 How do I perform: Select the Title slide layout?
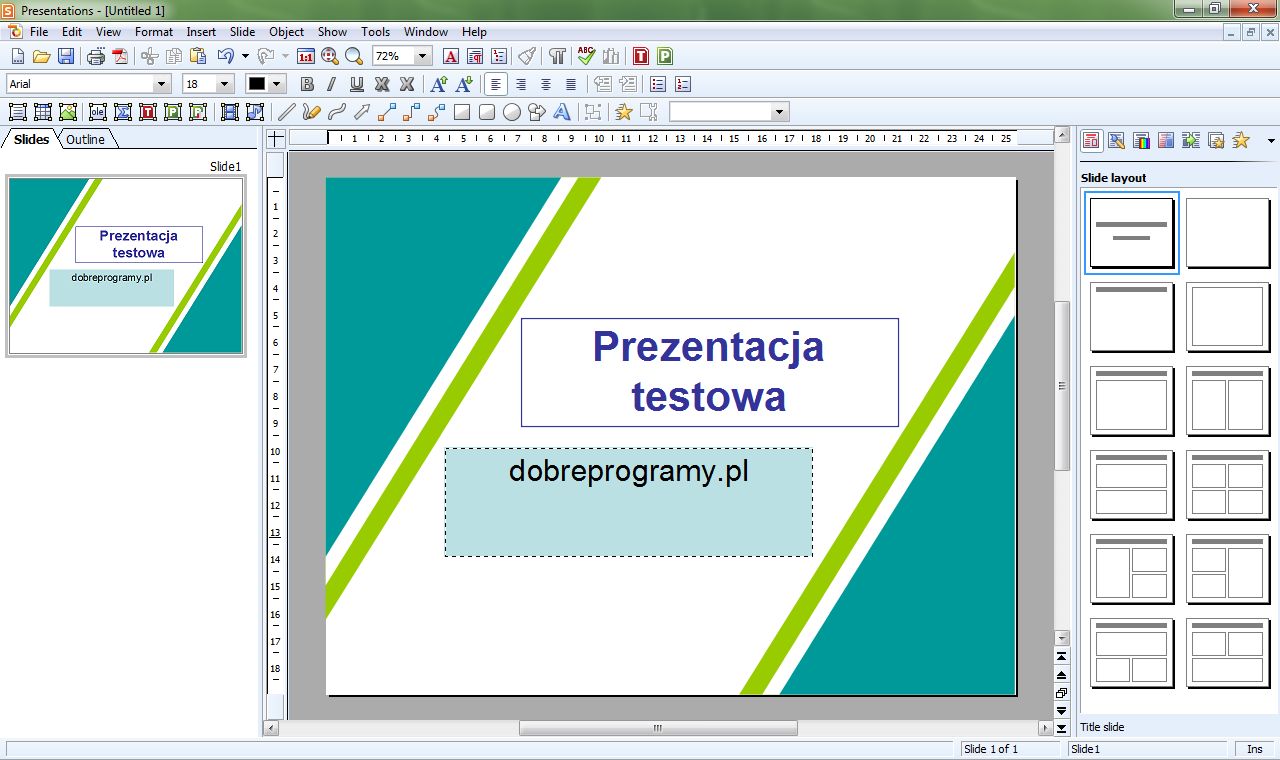coord(1131,232)
